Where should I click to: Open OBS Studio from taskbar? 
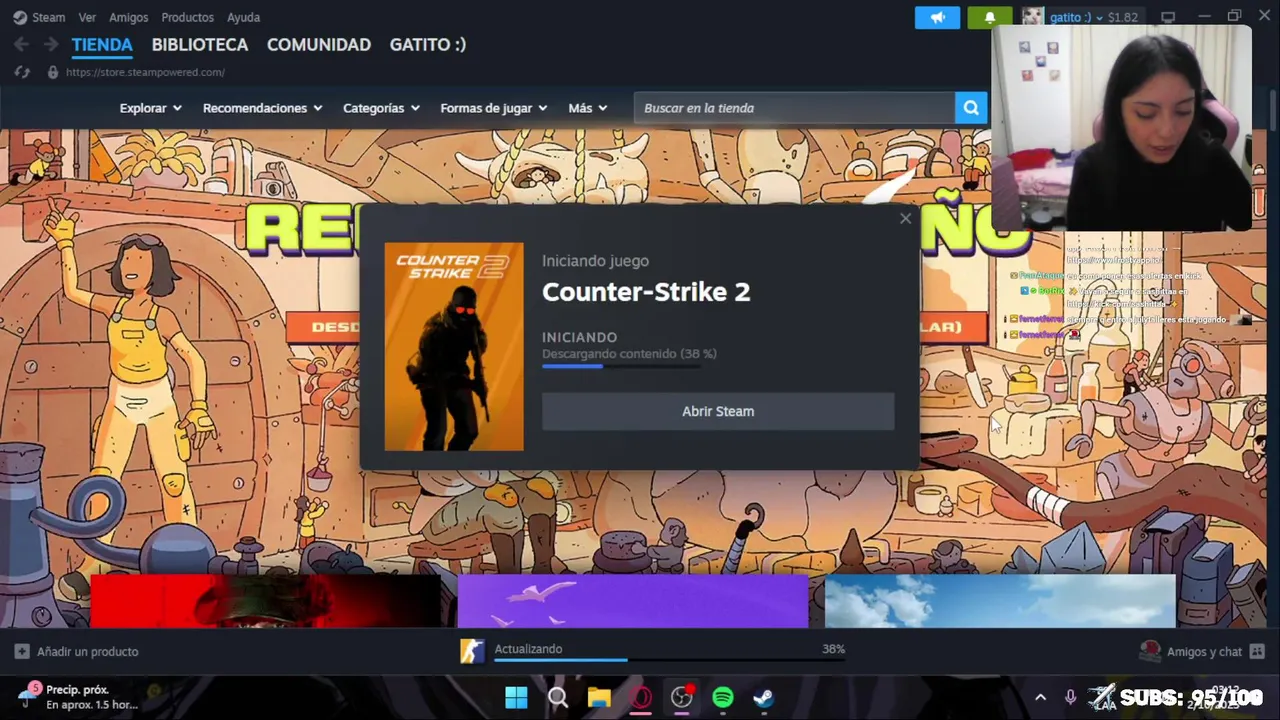tap(682, 697)
